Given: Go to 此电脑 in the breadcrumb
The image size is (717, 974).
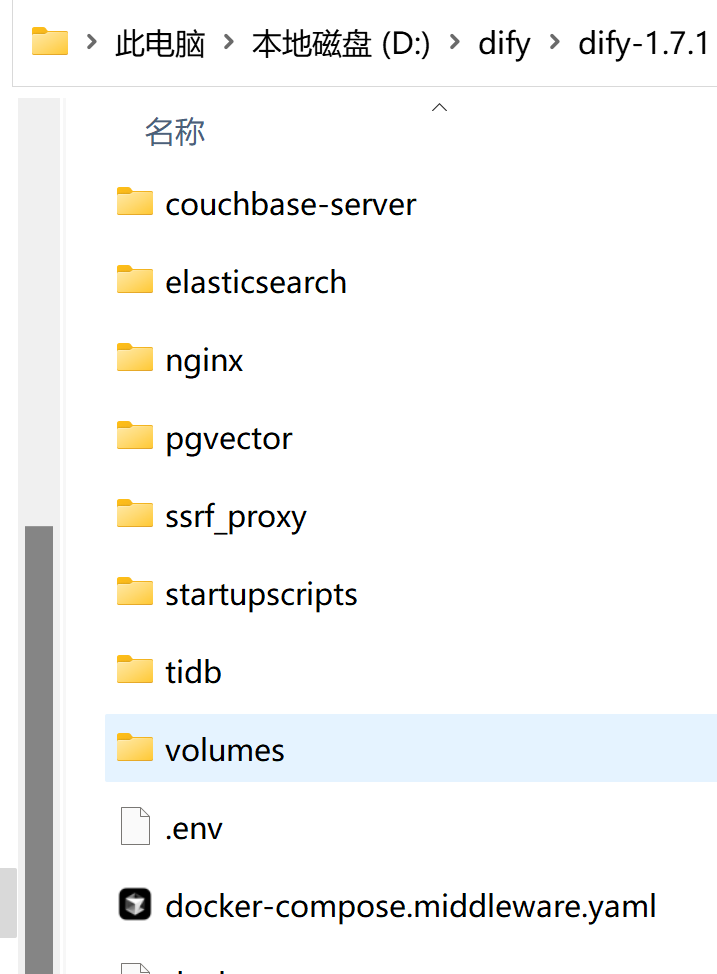Looking at the screenshot, I should 160,43.
